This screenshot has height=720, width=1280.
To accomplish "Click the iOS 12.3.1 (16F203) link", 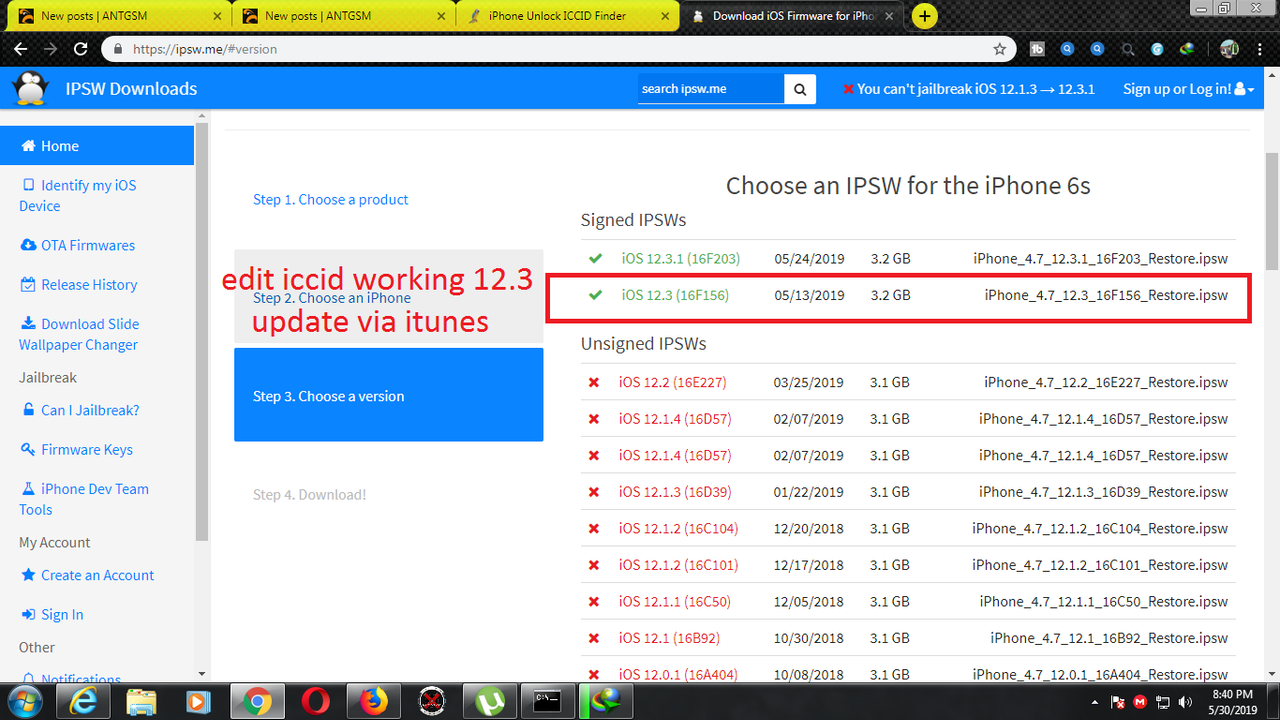I will click(x=681, y=258).
